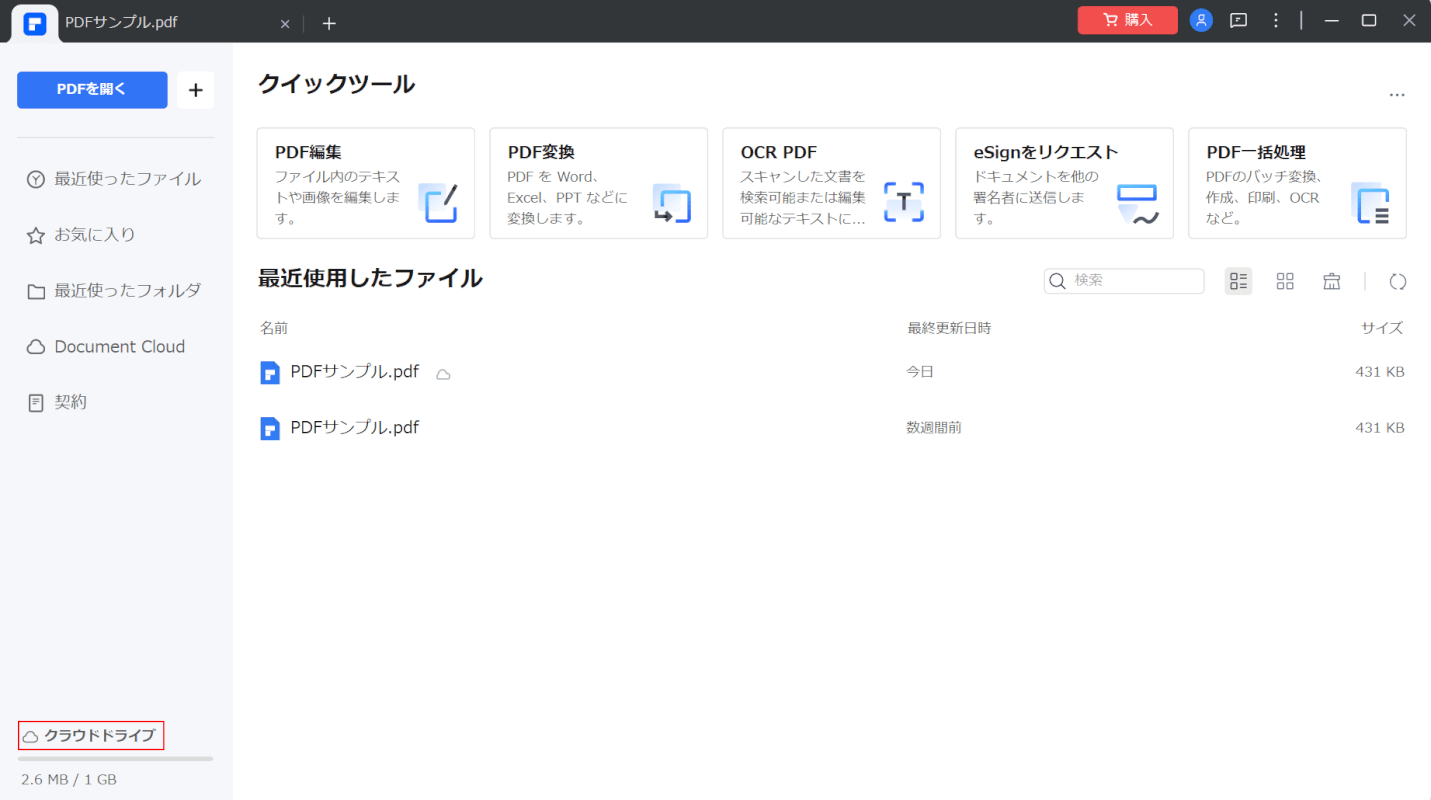The width and height of the screenshot is (1431, 800).
Task: Click the PDFを開く button
Action: click(92, 90)
